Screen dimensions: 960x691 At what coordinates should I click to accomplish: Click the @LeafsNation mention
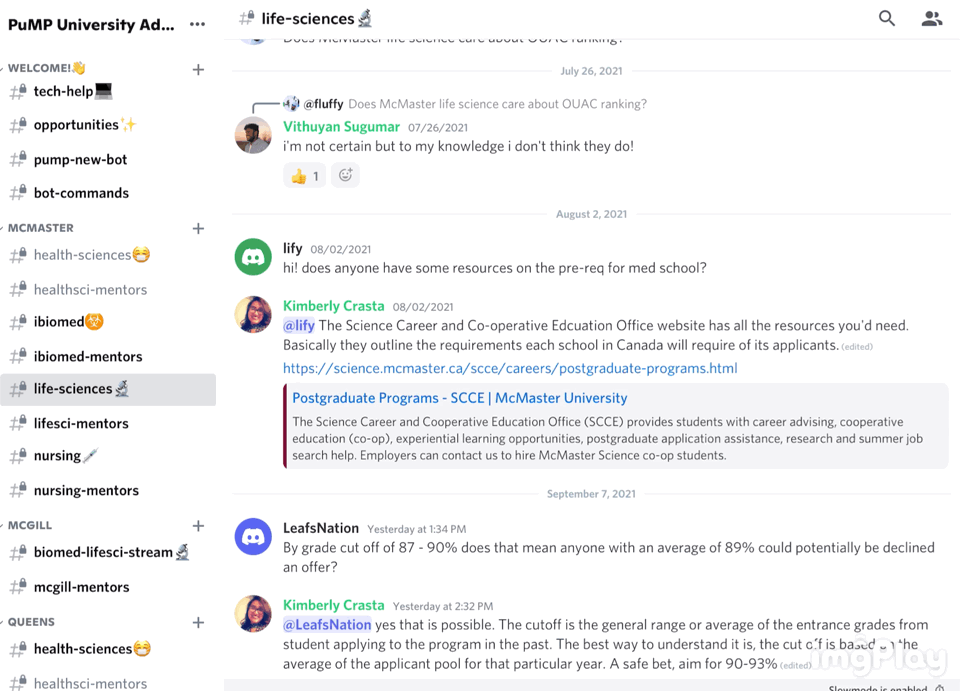(x=327, y=625)
